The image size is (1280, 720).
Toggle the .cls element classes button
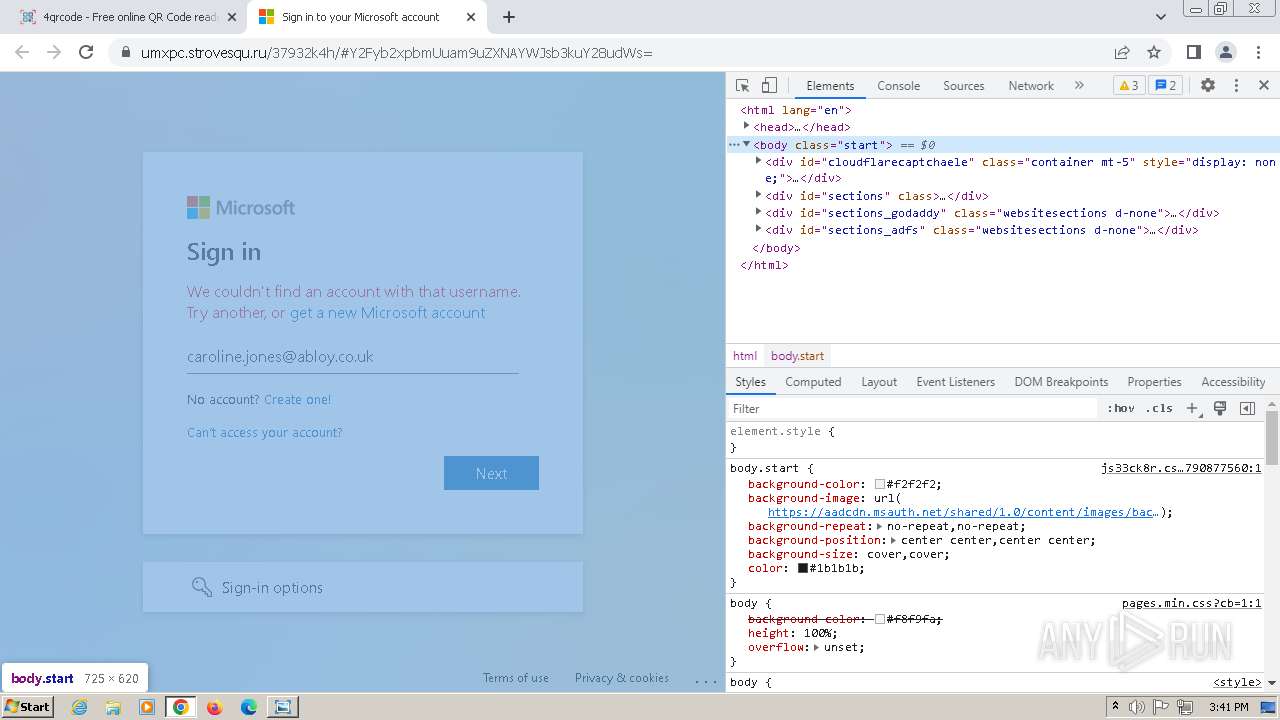(1159, 408)
